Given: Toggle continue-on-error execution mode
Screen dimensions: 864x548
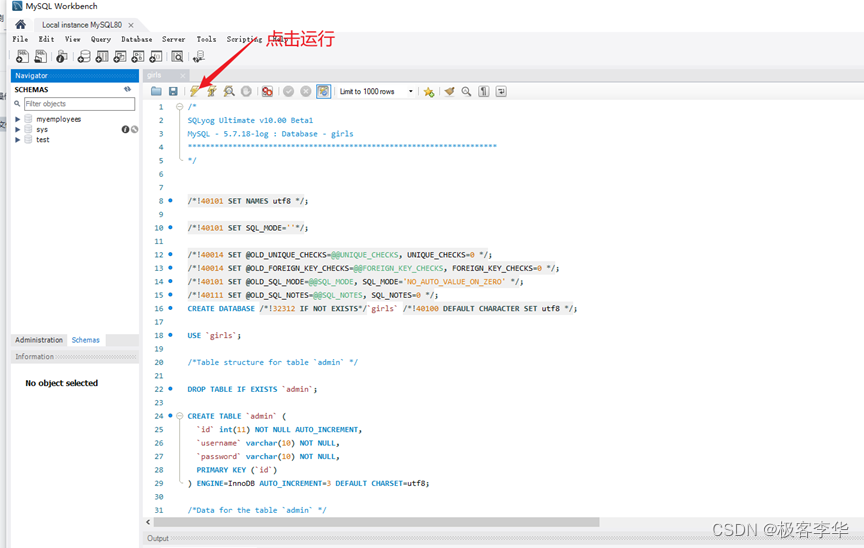Looking at the screenshot, I should pyautogui.click(x=267, y=91).
